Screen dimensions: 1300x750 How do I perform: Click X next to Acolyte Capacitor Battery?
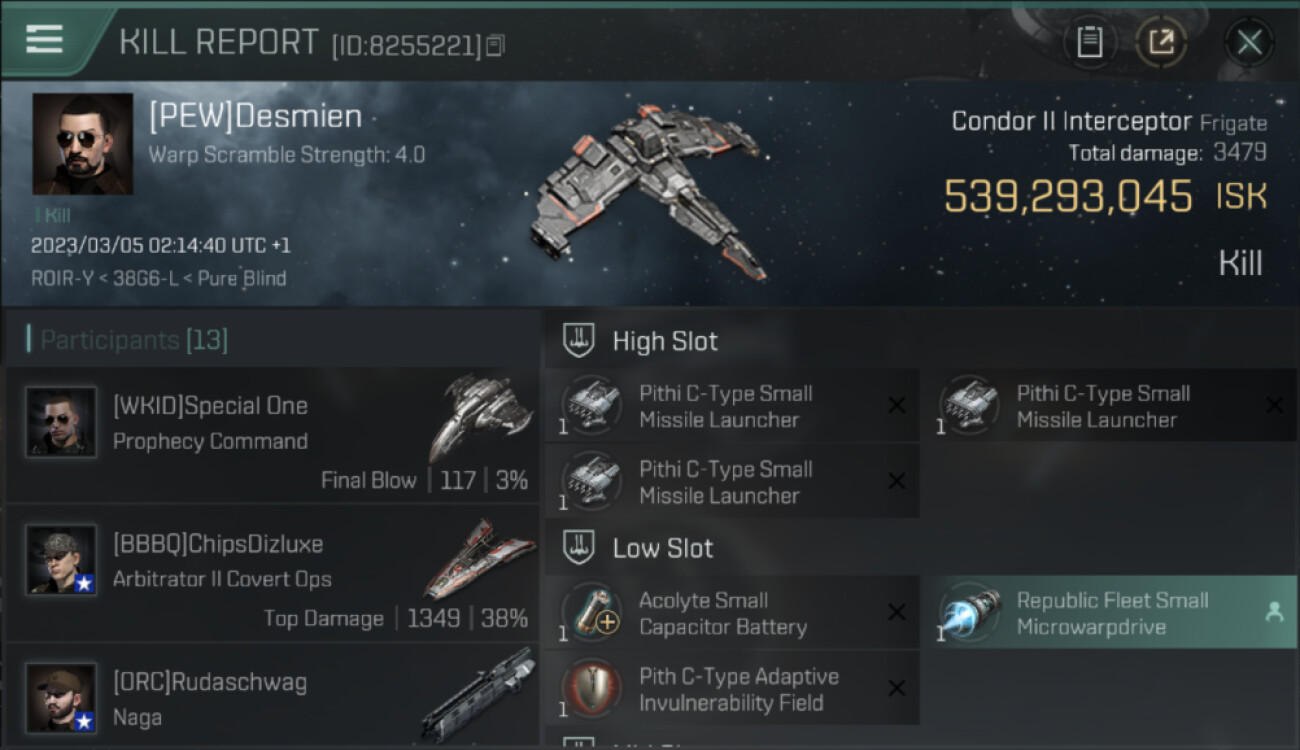(x=897, y=613)
